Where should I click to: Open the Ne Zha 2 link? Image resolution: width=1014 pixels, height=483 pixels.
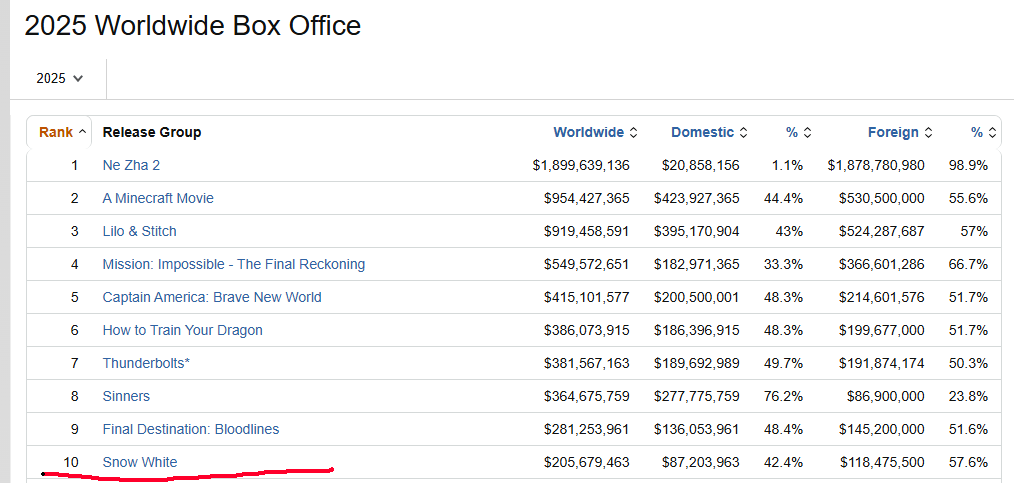131,165
